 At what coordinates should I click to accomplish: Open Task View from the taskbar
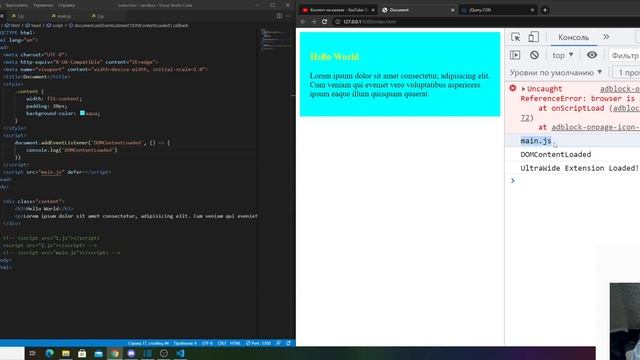(33, 353)
